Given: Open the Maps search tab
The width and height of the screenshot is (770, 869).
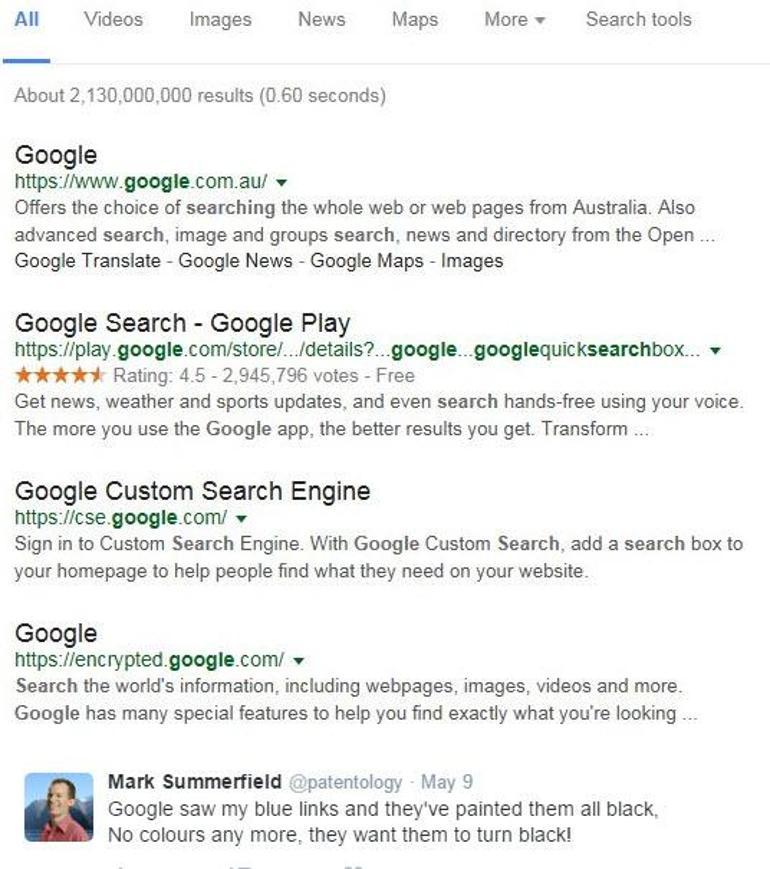Looking at the screenshot, I should click(x=415, y=20).
